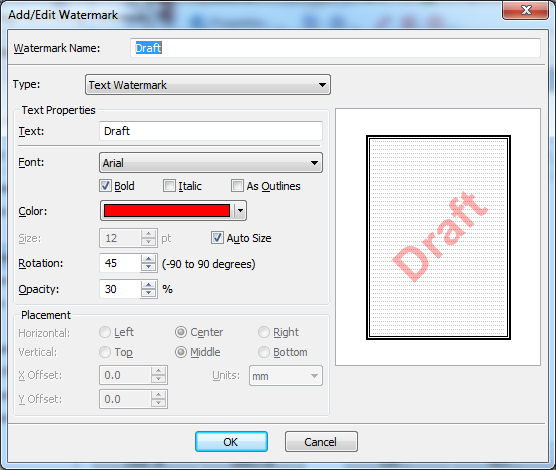Decrease the Opacity percentage with down arrow
The image size is (556, 470).
pyautogui.click(x=149, y=293)
